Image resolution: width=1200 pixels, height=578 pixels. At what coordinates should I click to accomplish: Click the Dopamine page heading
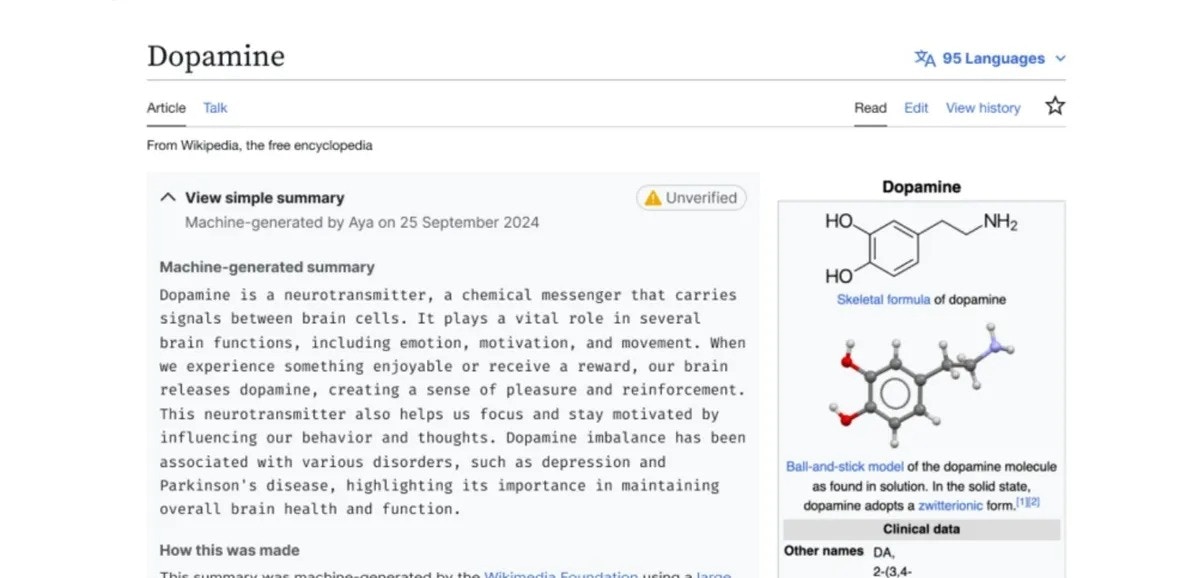216,56
